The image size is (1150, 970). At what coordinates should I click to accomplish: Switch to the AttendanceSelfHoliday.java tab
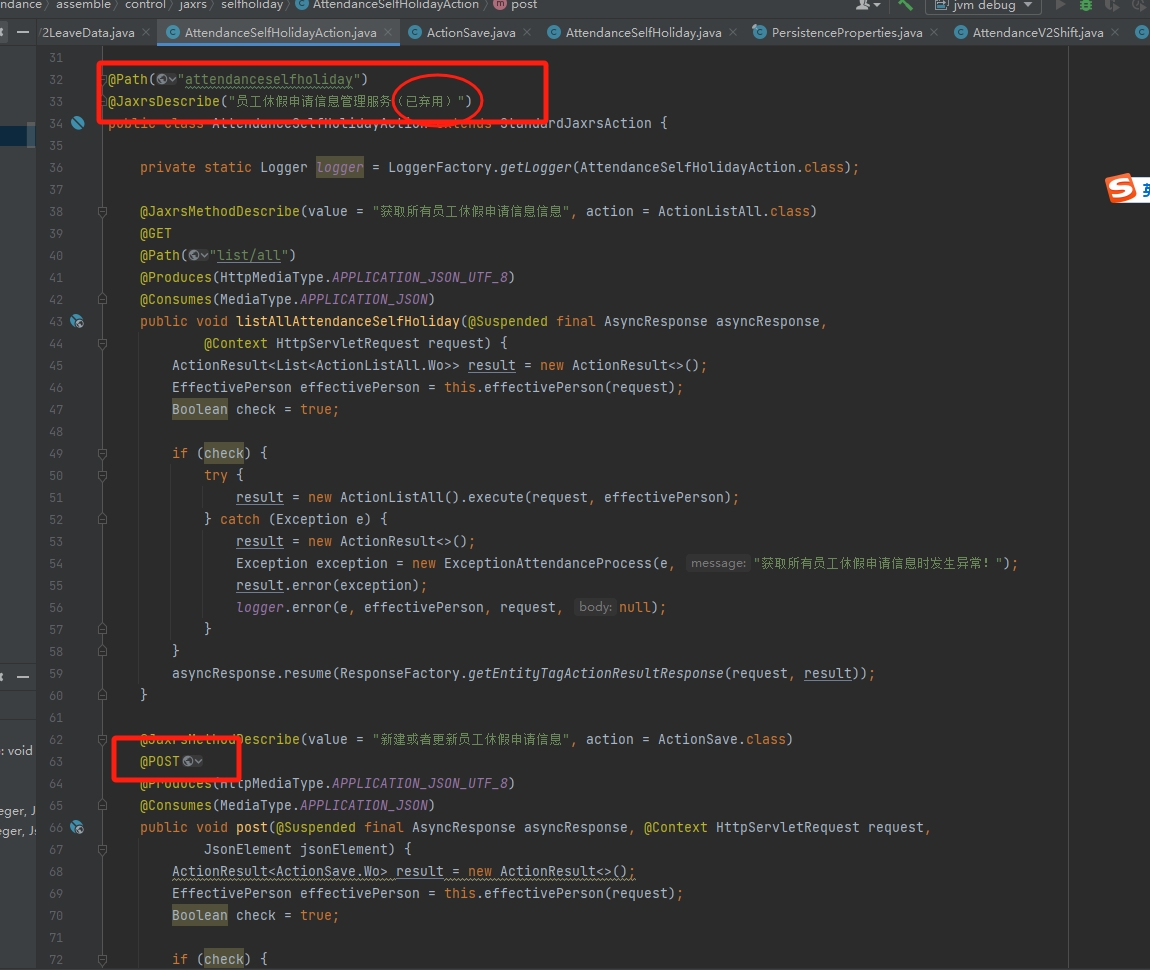pos(643,32)
